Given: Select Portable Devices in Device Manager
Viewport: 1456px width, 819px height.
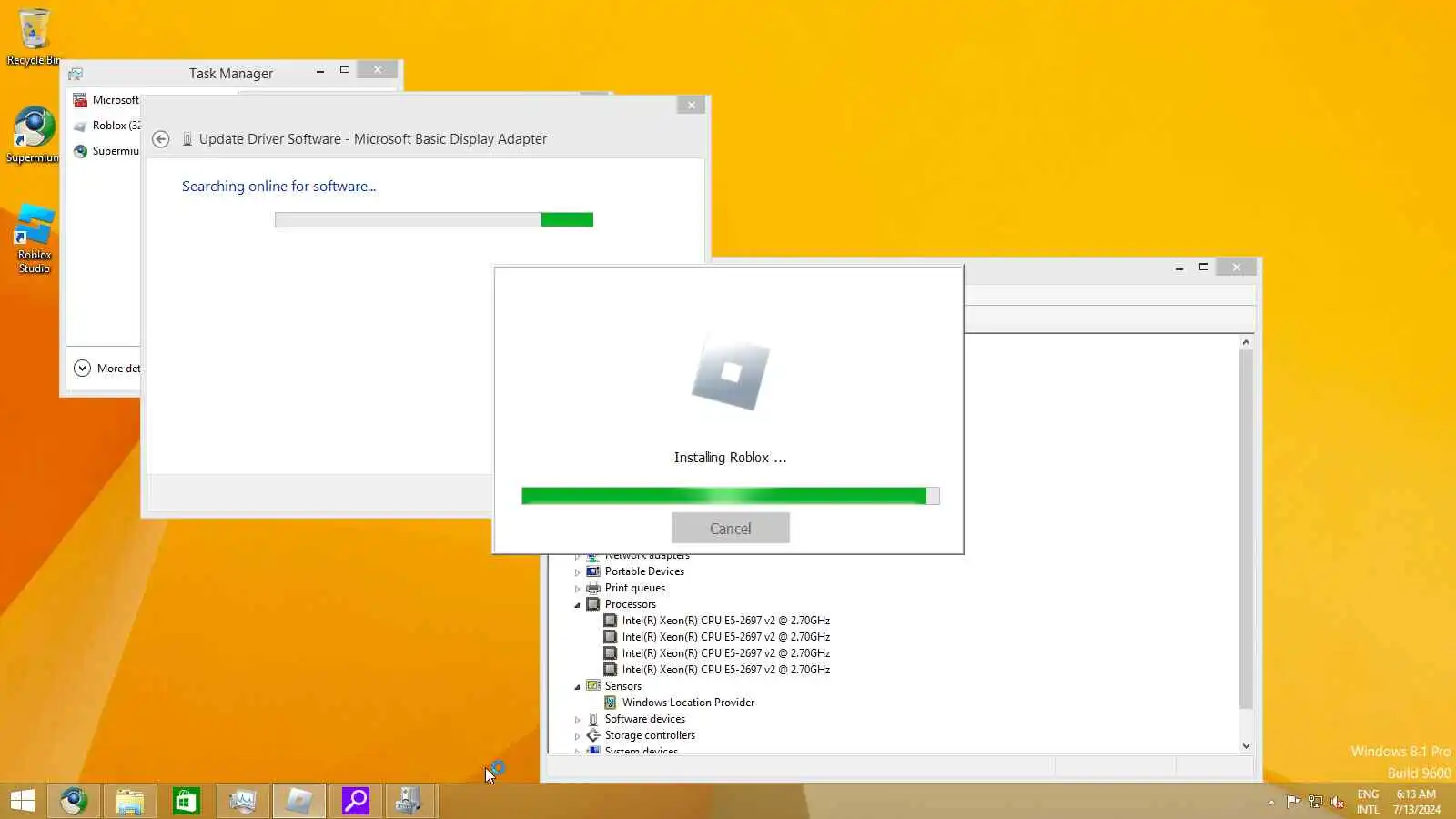Looking at the screenshot, I should coord(644,571).
